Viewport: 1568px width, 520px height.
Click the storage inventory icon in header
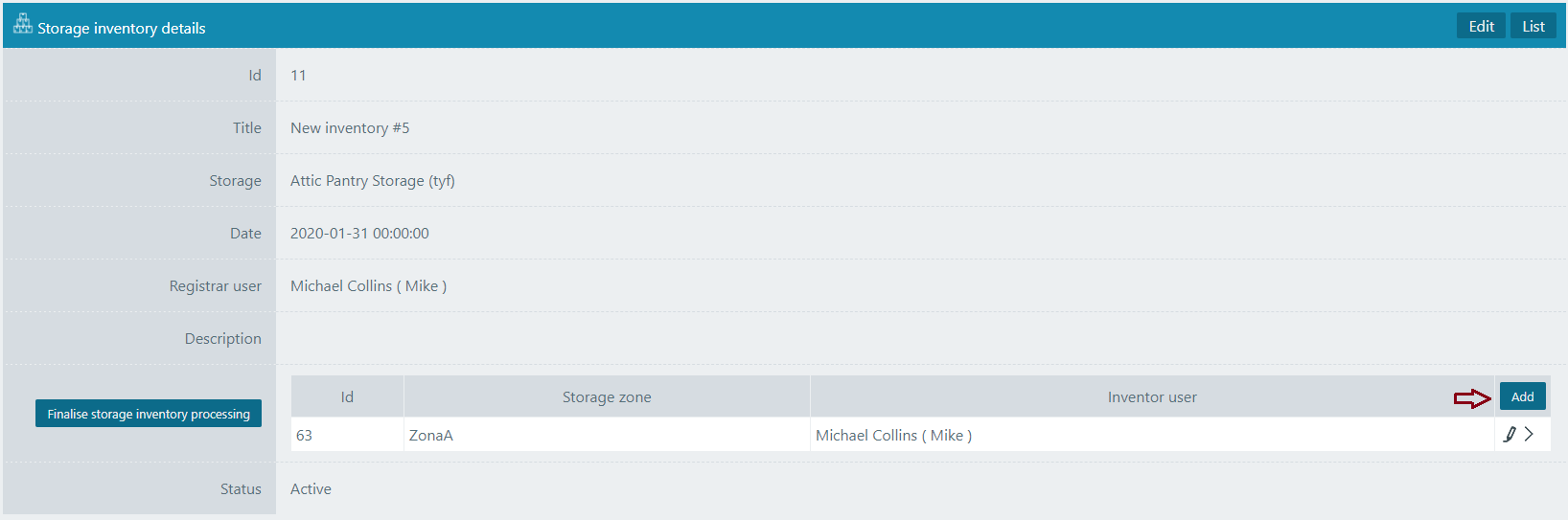pos(22,25)
